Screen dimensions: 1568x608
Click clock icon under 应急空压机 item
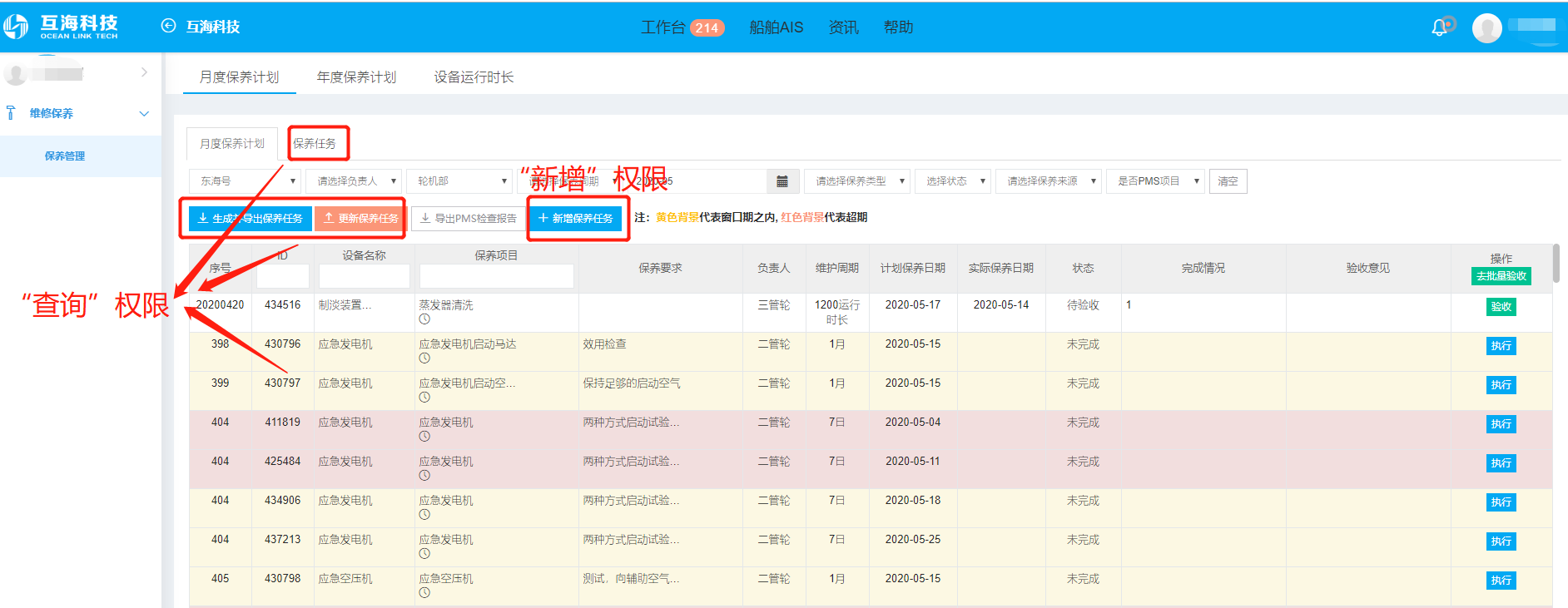coord(424,593)
